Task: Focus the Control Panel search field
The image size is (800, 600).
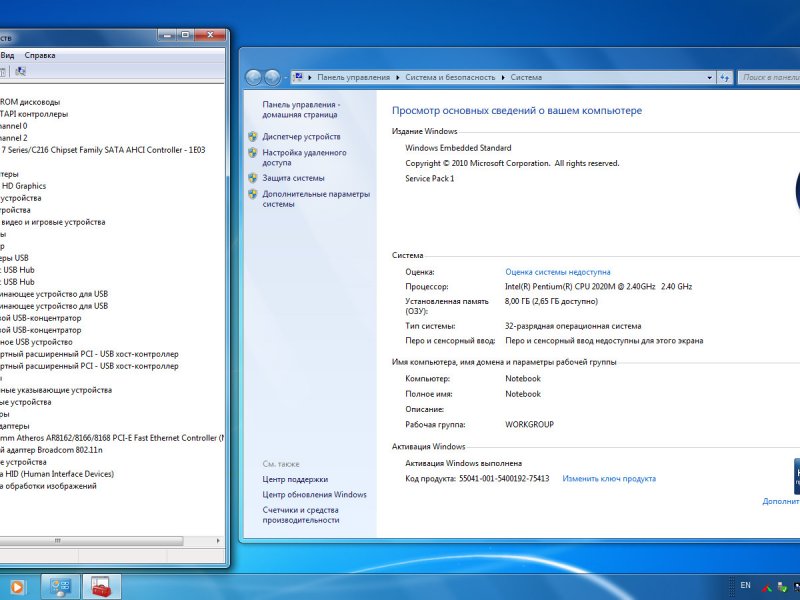Action: coord(769,78)
